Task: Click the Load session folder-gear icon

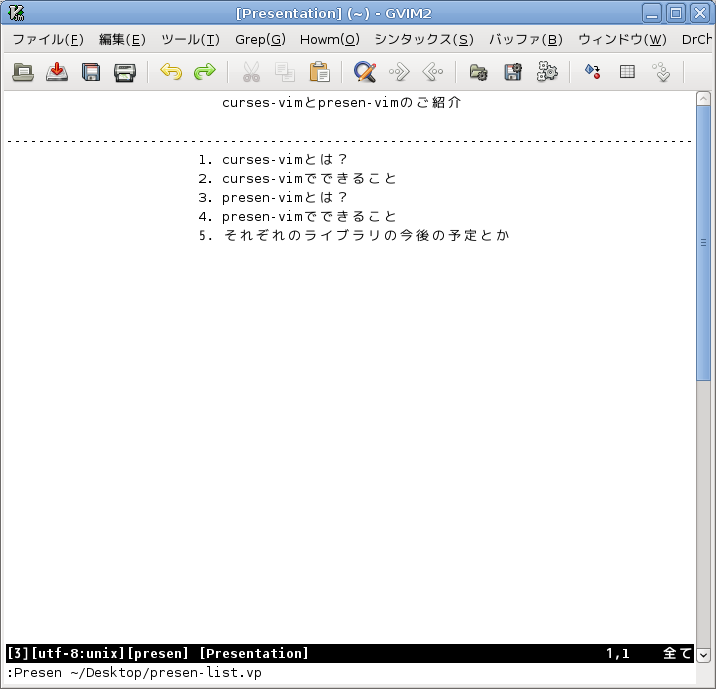Action: click(x=479, y=72)
